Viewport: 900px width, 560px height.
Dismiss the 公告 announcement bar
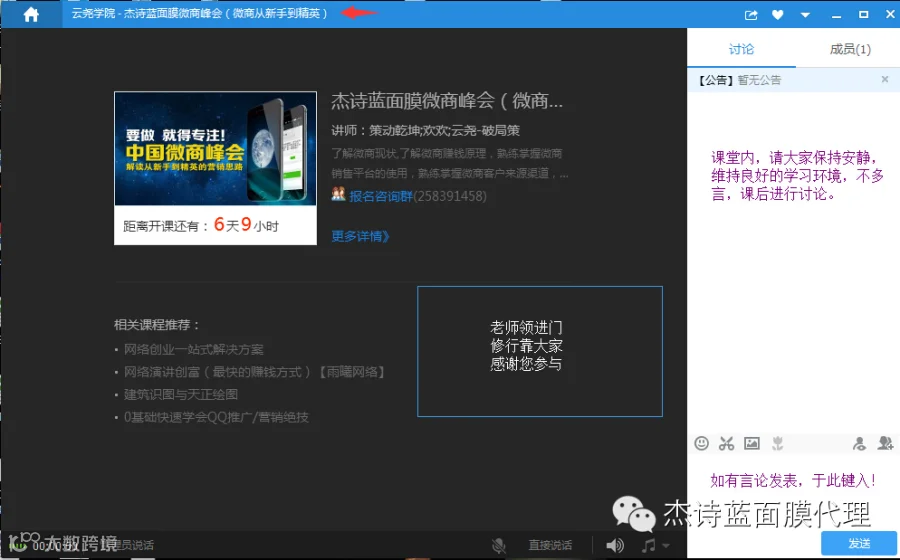885,80
